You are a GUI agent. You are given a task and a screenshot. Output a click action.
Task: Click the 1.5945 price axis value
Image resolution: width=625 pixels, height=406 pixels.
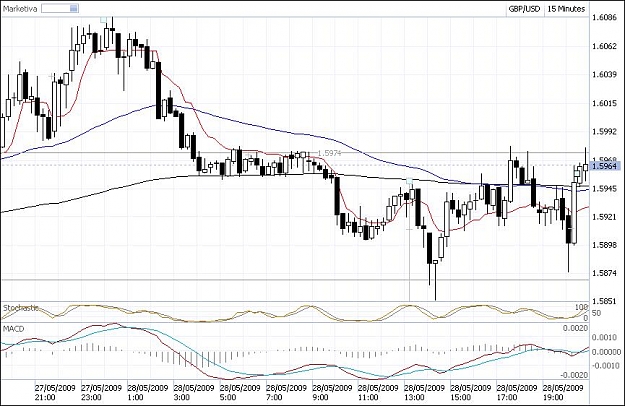[604, 188]
